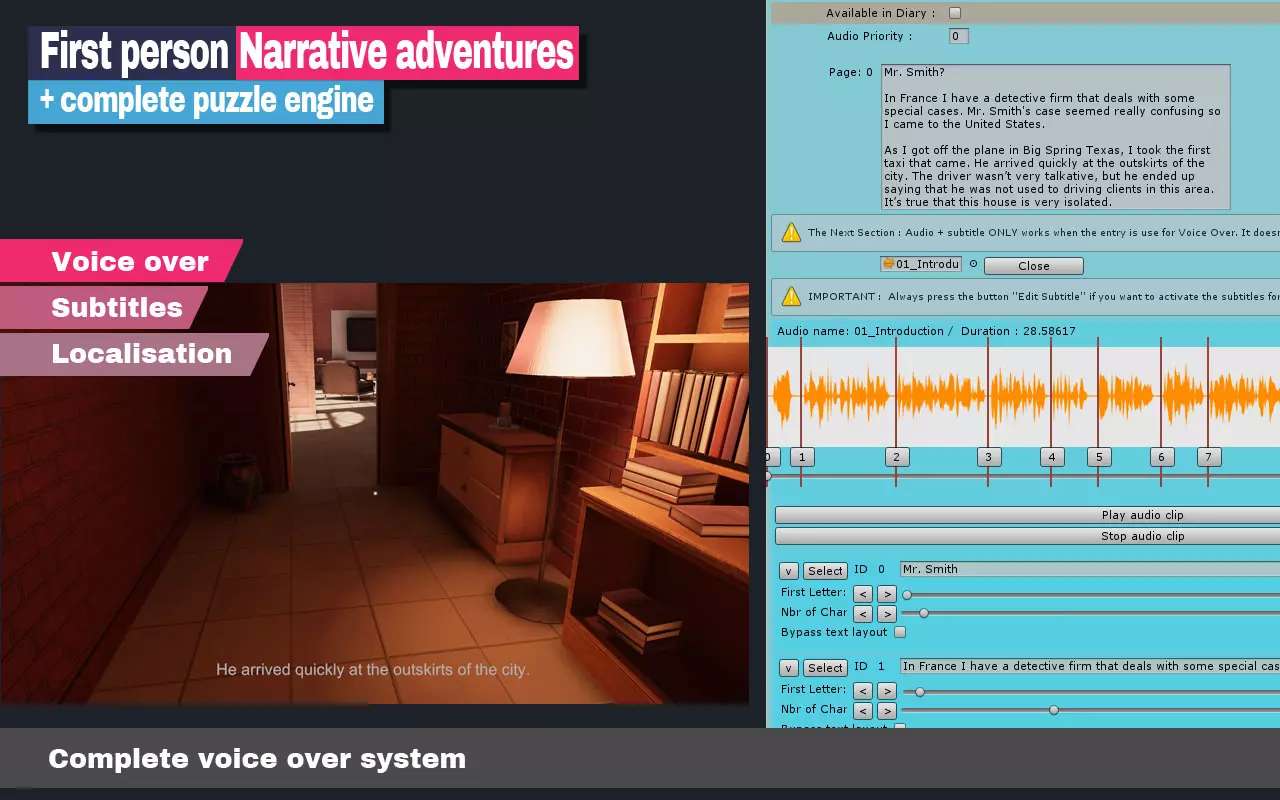Increase First Letter for ID 0 with >
Screen dimensions: 1280x800
tap(887, 594)
